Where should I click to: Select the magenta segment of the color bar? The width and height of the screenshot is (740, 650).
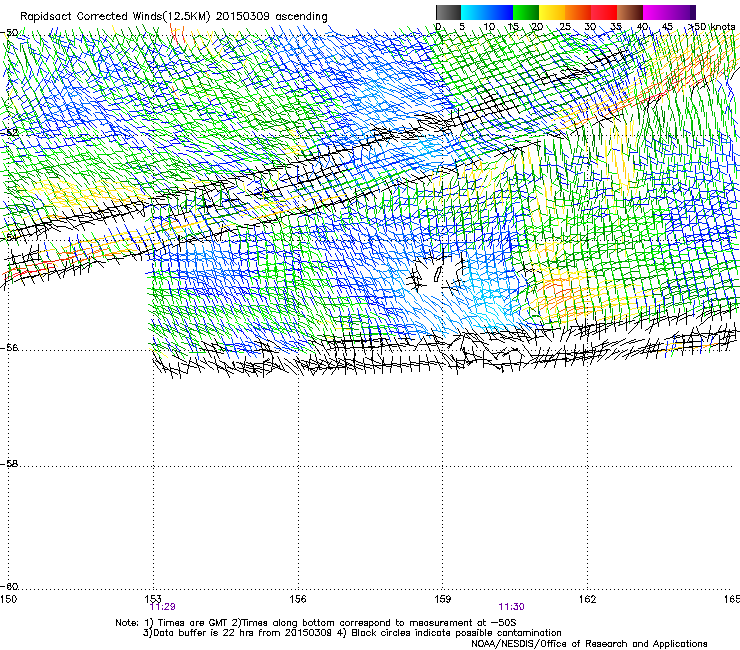[x=656, y=12]
